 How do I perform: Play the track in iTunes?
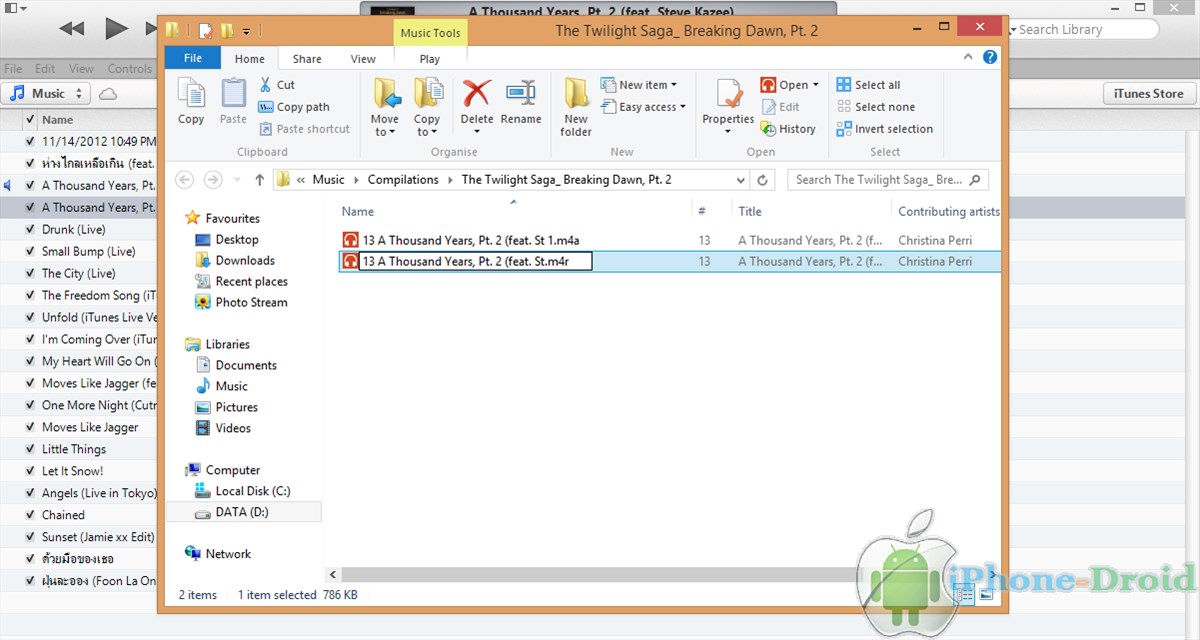[x=117, y=28]
